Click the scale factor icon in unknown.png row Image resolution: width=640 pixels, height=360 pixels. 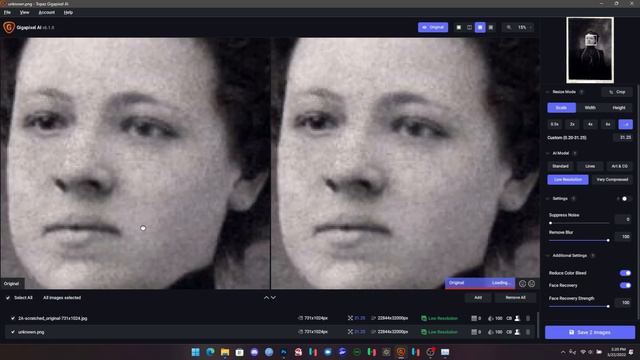point(350,332)
